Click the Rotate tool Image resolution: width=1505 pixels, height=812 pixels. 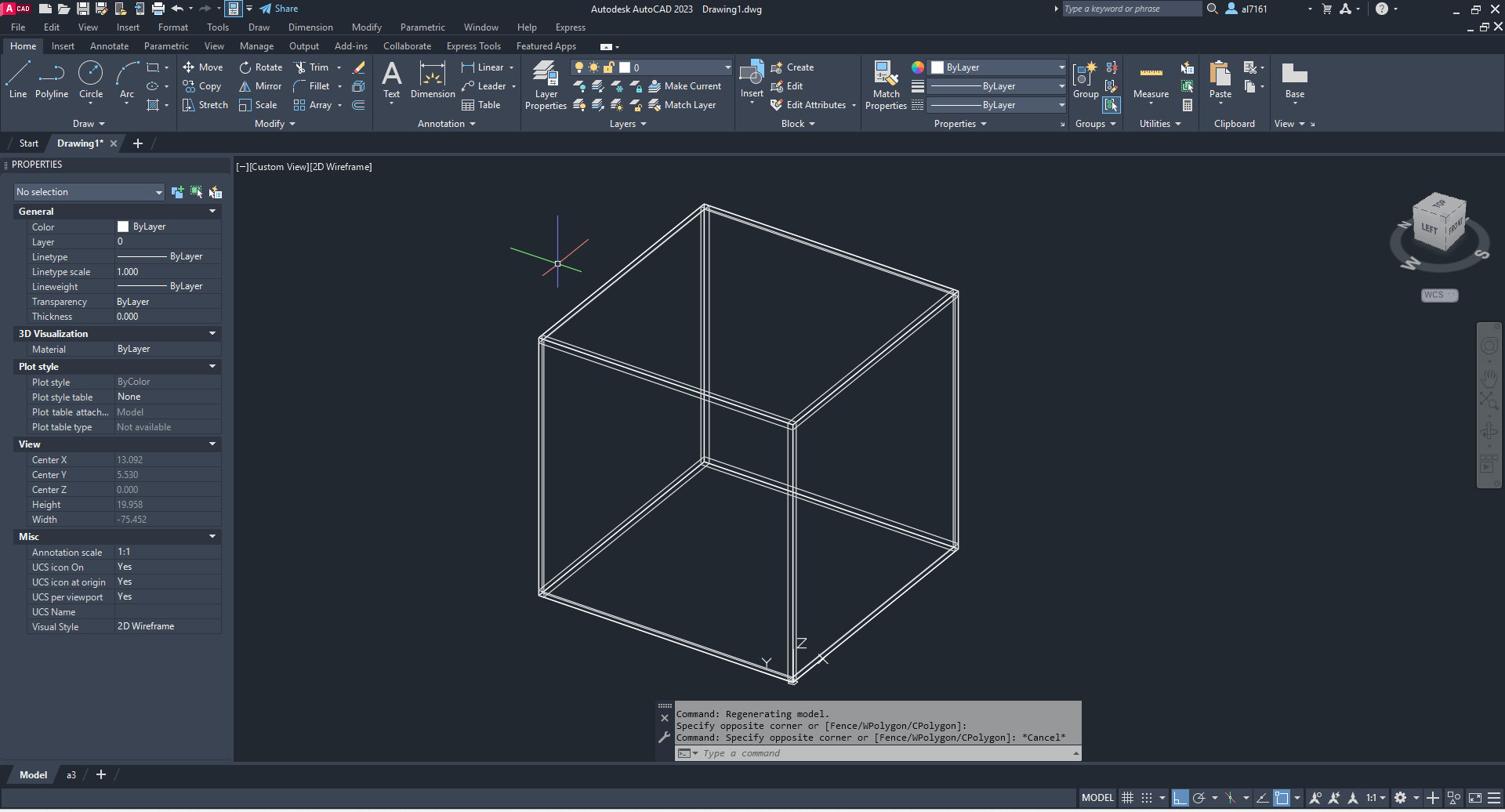[261, 67]
